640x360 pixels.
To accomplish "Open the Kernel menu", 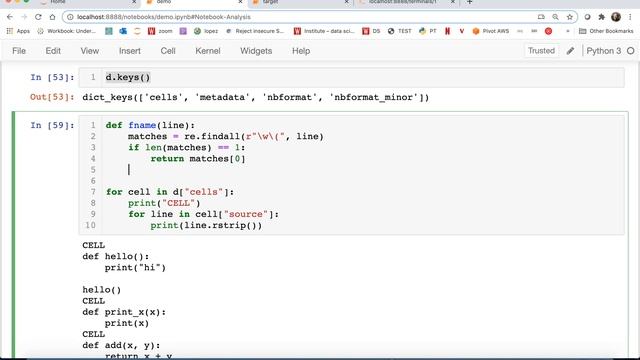I will coord(208,51).
